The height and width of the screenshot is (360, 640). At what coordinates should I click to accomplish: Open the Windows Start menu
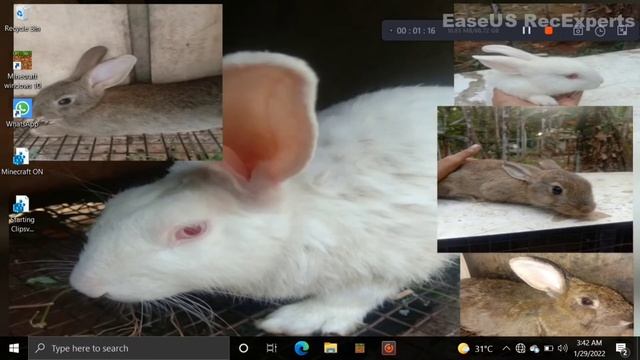14,348
